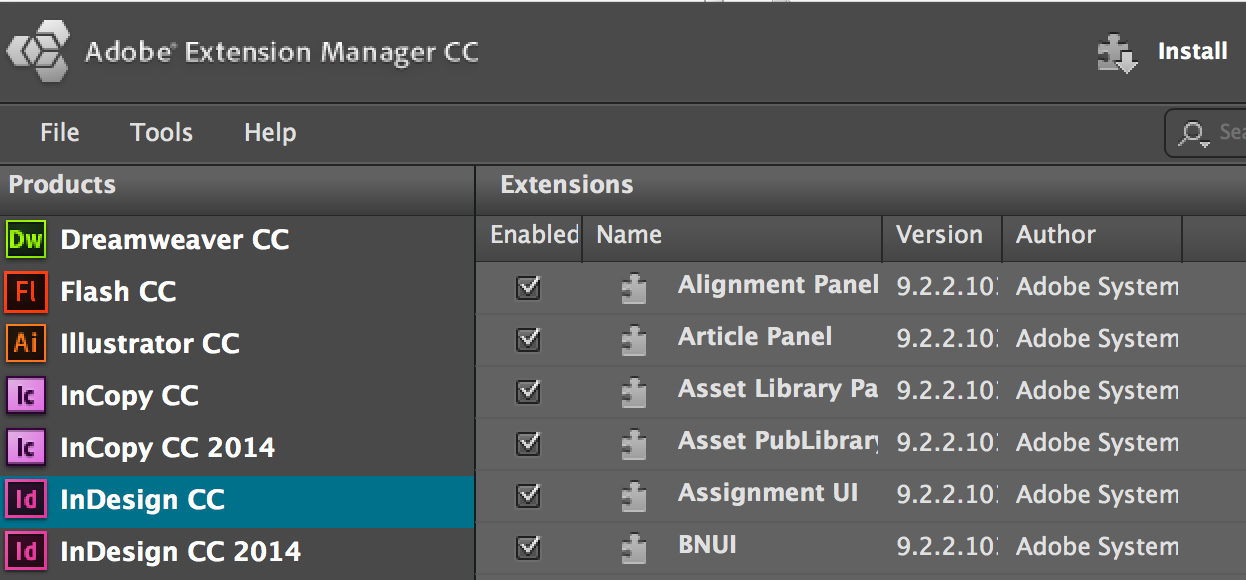Click the Dreamweaver CC product icon
This screenshot has width=1246, height=580.
coord(26,240)
